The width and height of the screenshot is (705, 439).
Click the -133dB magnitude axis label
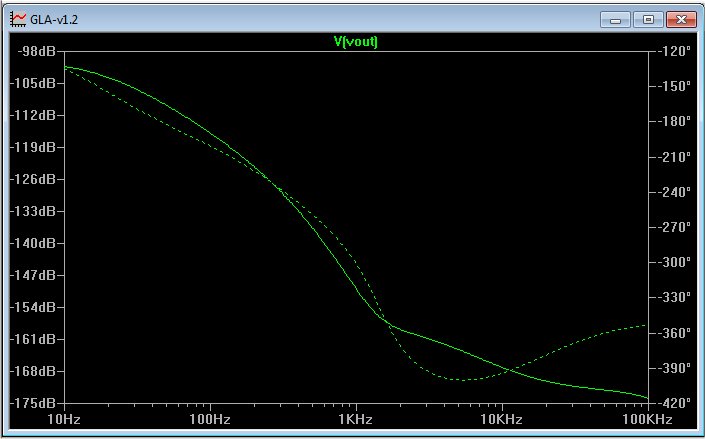point(33,211)
